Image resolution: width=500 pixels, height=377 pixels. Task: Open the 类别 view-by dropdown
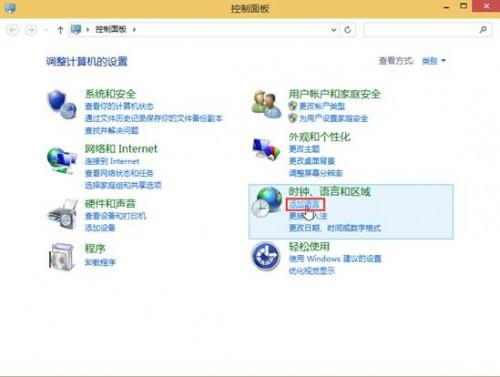(434, 61)
